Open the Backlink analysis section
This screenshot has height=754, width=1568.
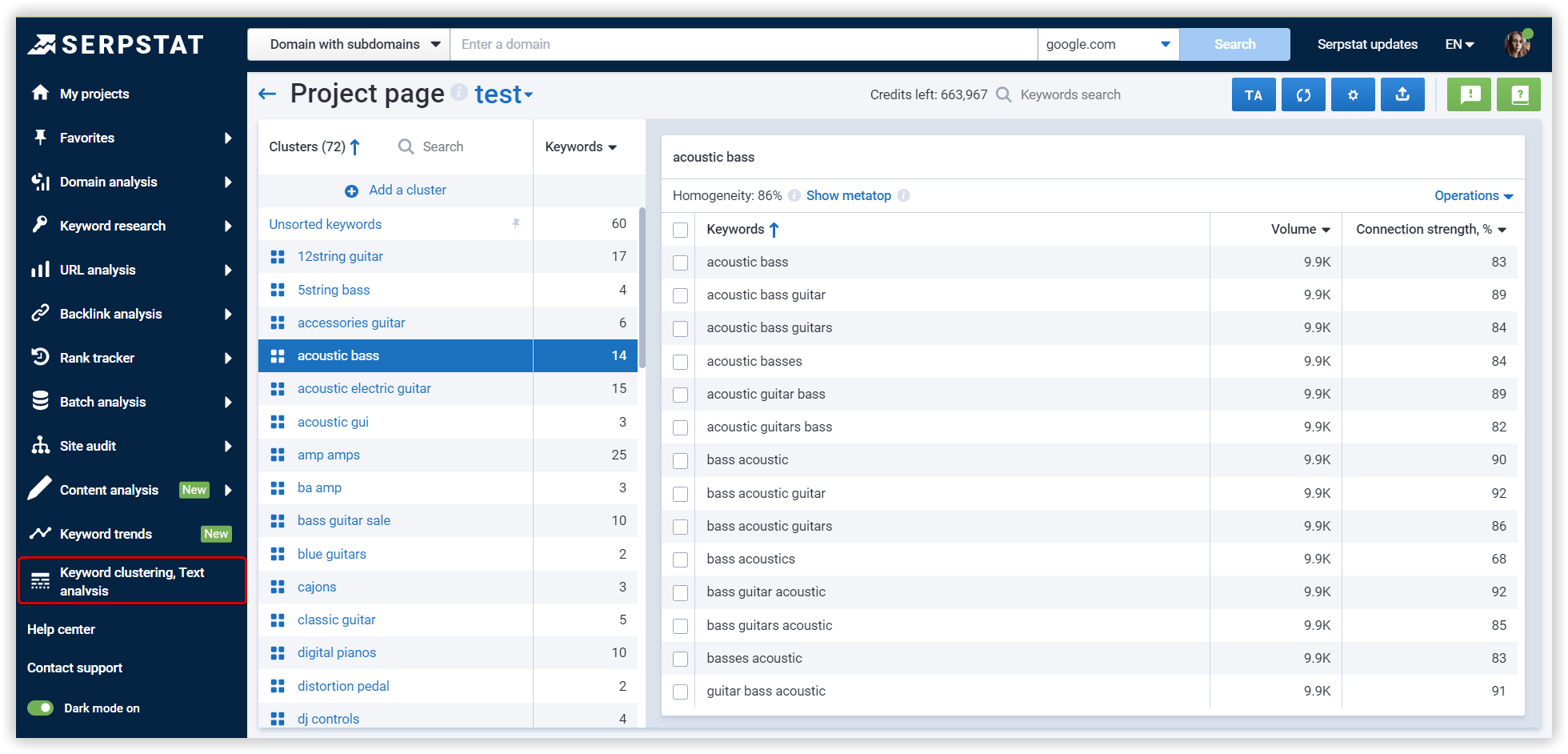[112, 313]
